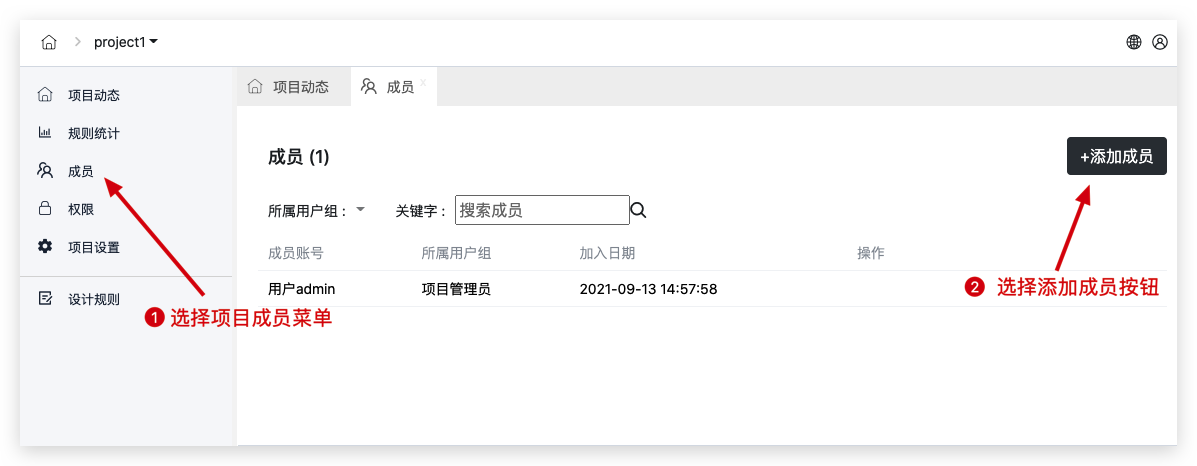Focus the 搜索成员 search field
This screenshot has height=466, width=1197.
coord(542,210)
